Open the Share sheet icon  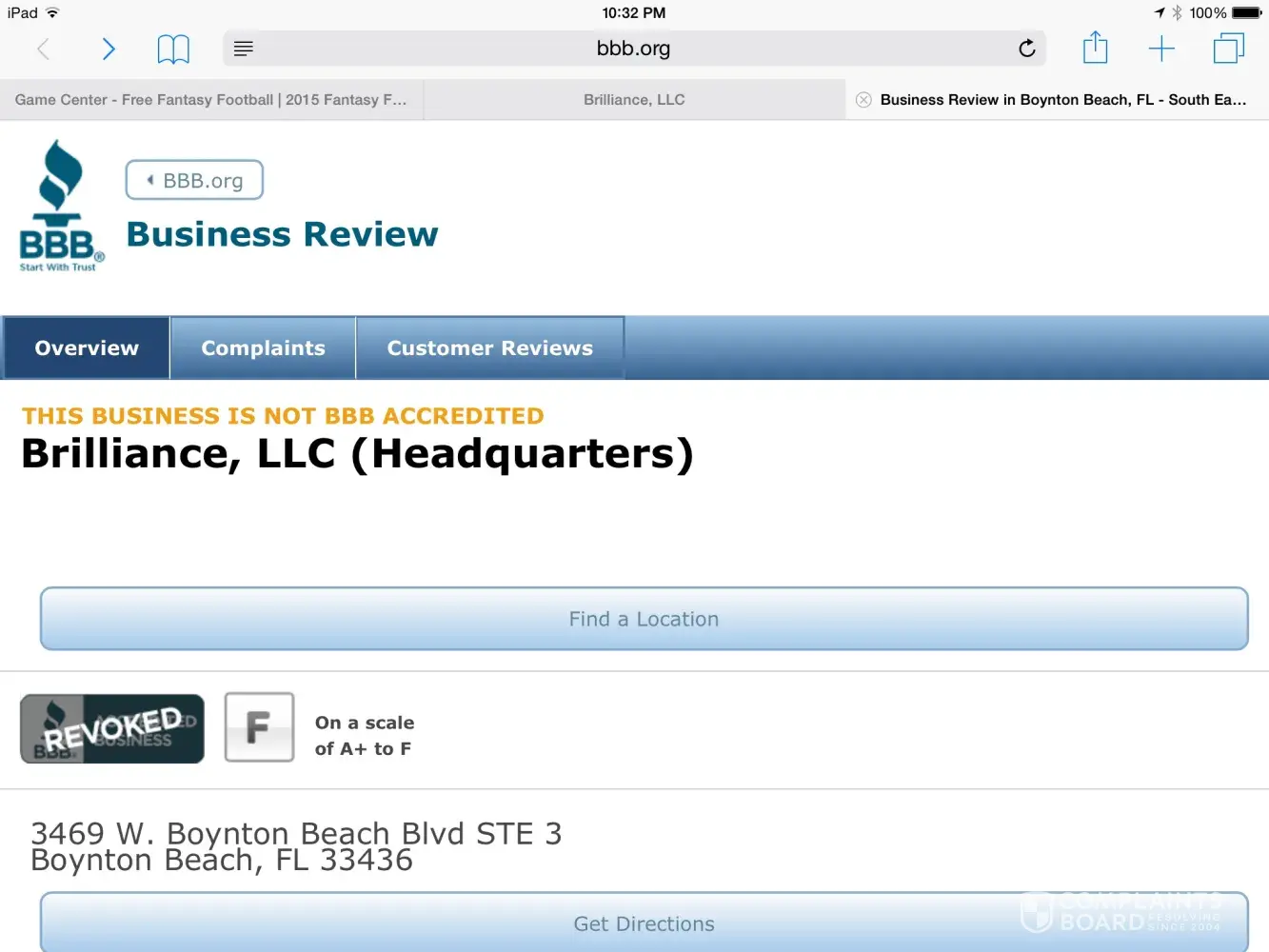(x=1096, y=48)
